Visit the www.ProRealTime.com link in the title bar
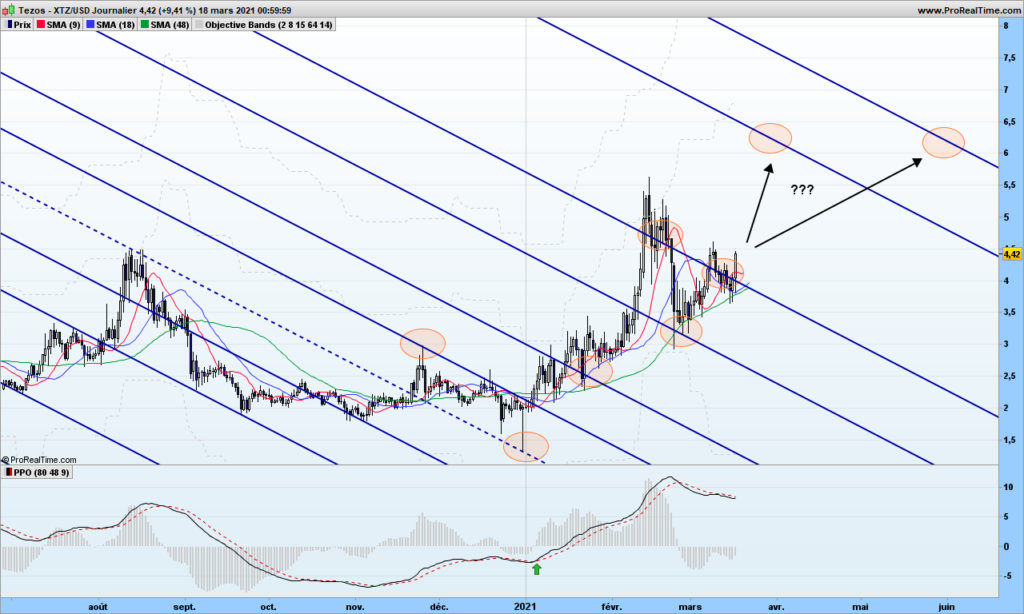 coord(968,10)
